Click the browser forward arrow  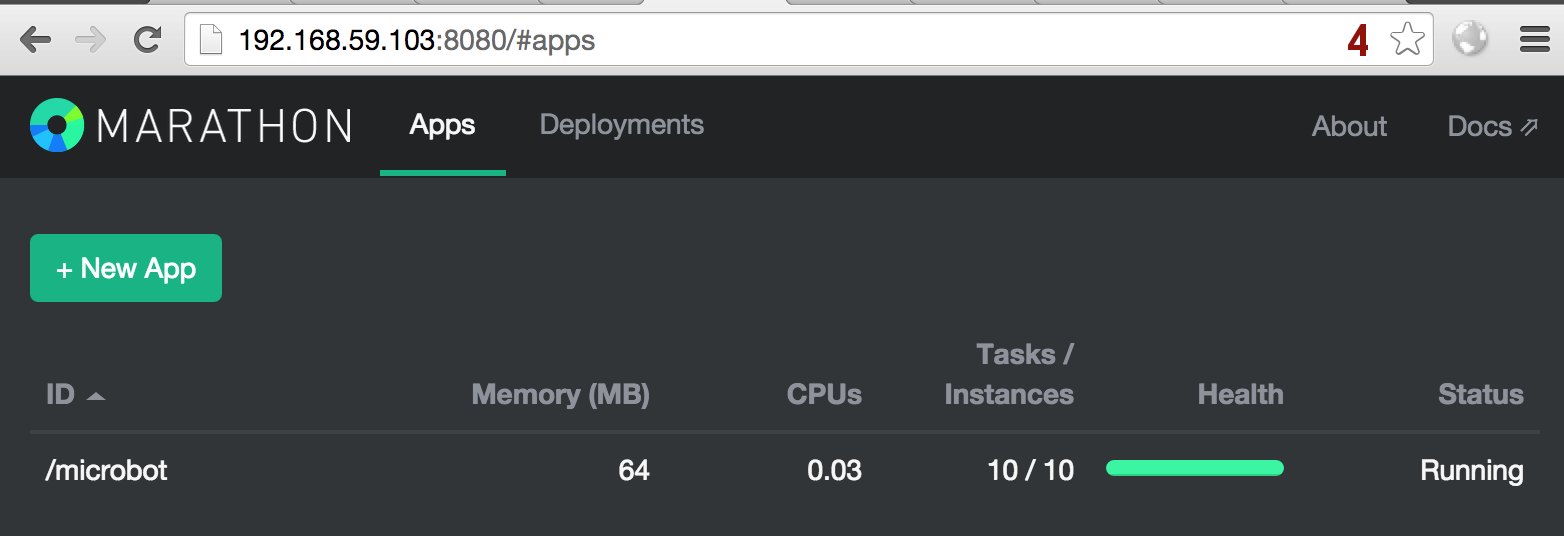(91, 40)
